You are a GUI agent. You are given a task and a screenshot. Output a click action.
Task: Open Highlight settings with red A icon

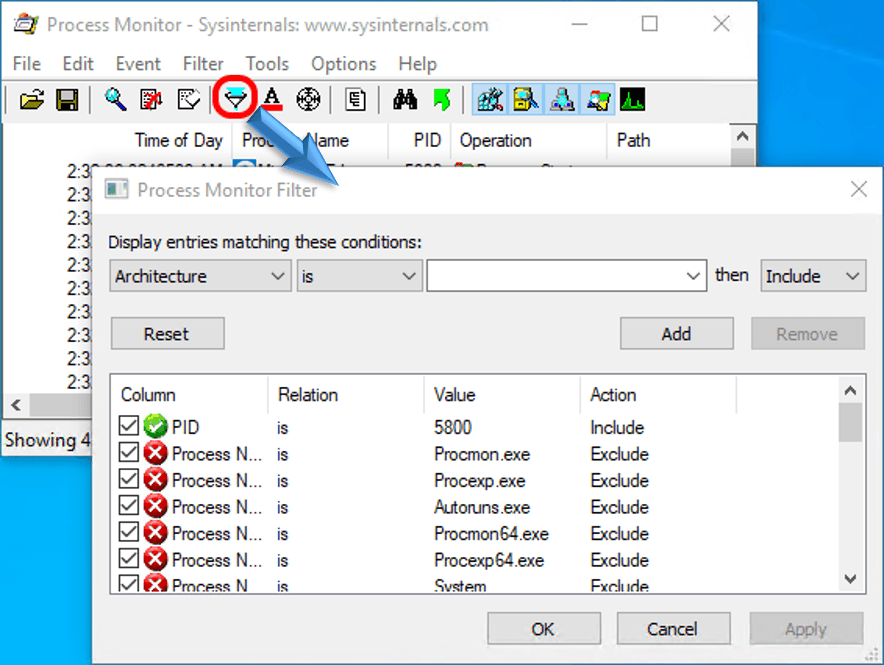click(x=272, y=100)
